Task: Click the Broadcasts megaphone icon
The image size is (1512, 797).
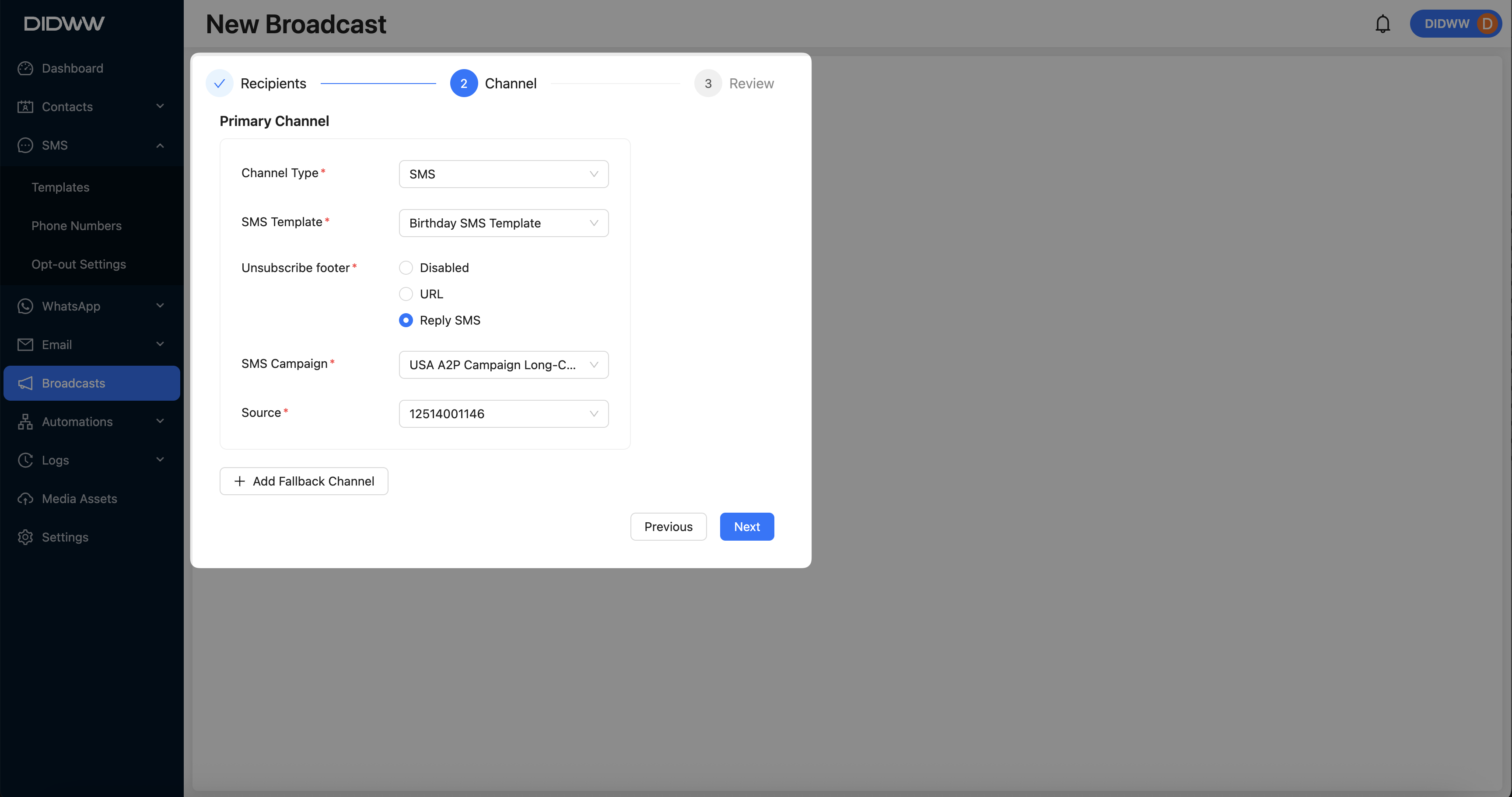Action: click(25, 383)
